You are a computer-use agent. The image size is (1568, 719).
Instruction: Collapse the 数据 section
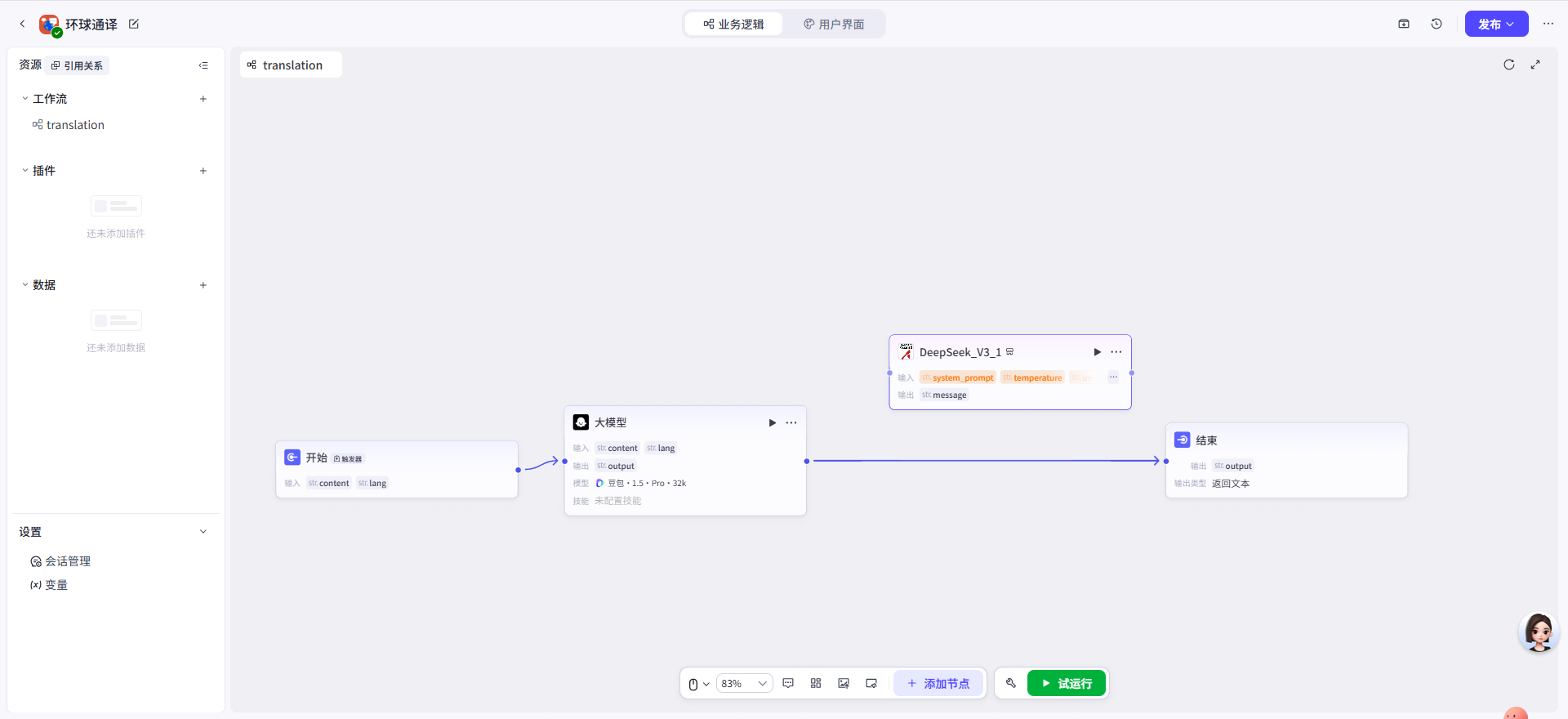tap(25, 285)
